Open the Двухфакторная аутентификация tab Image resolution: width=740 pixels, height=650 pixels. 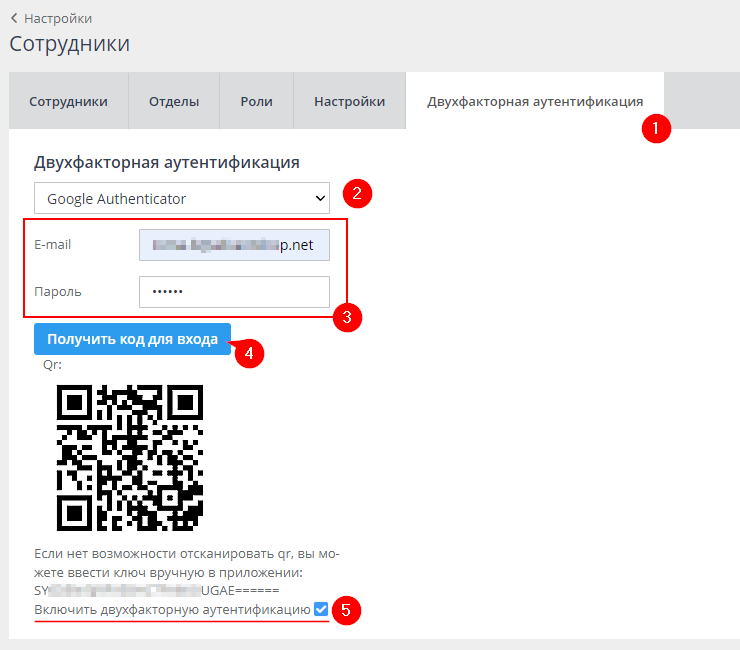tap(534, 101)
